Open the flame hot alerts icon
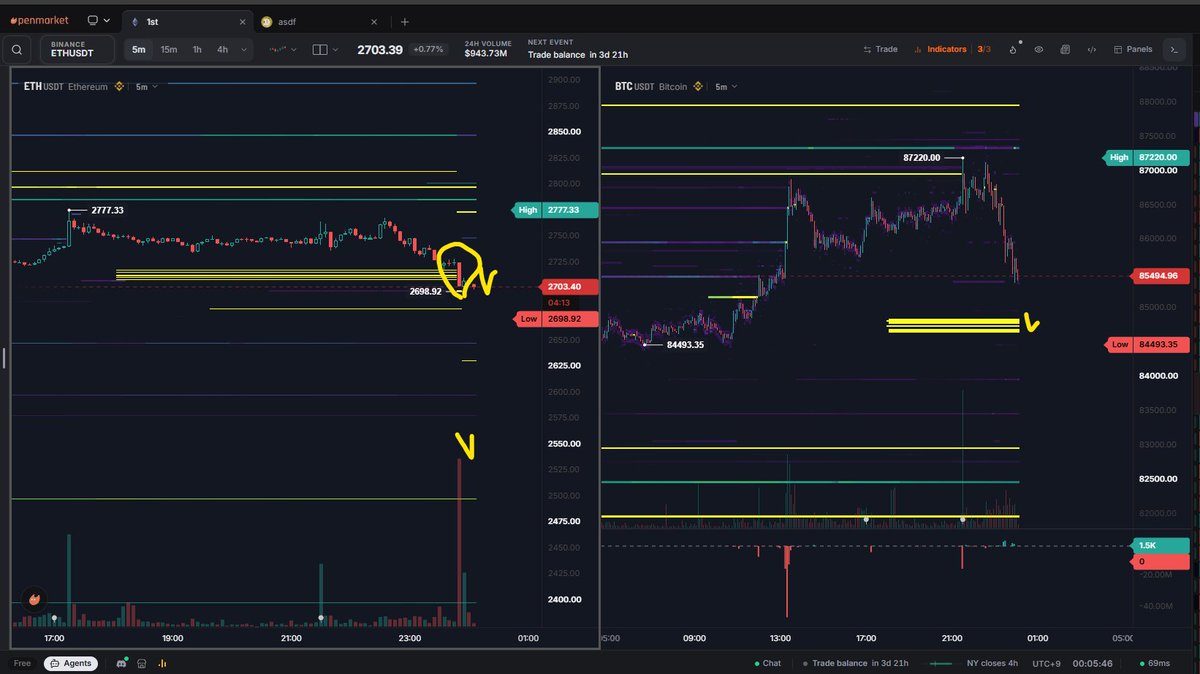 1013,49
